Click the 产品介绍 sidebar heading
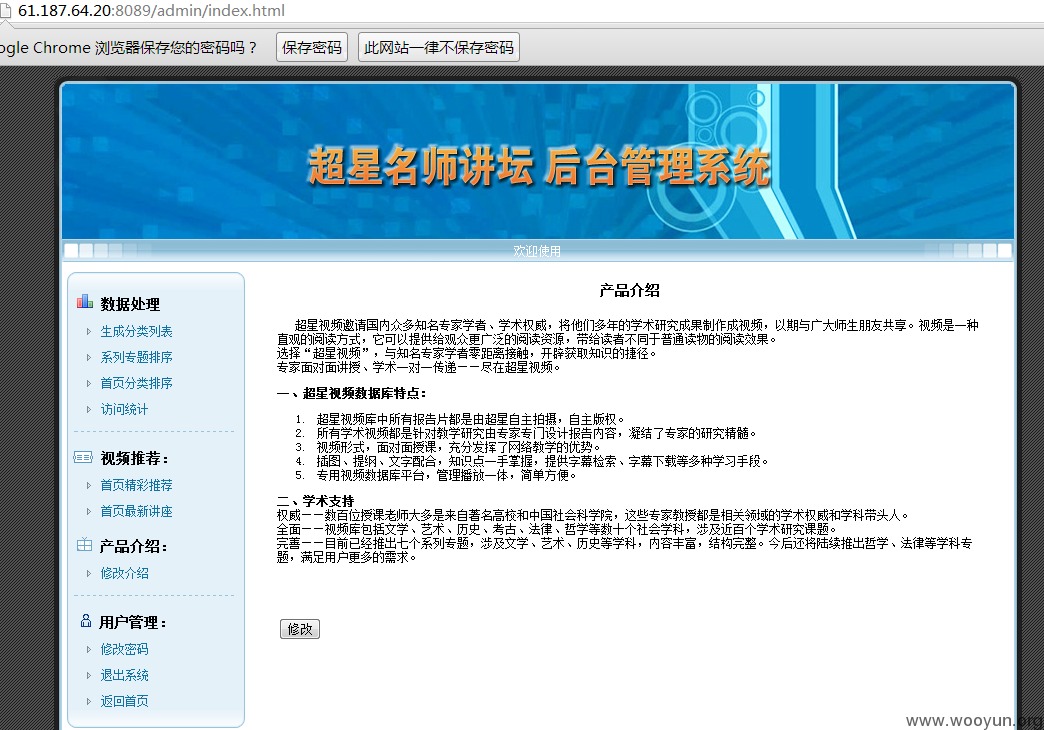 [x=133, y=546]
